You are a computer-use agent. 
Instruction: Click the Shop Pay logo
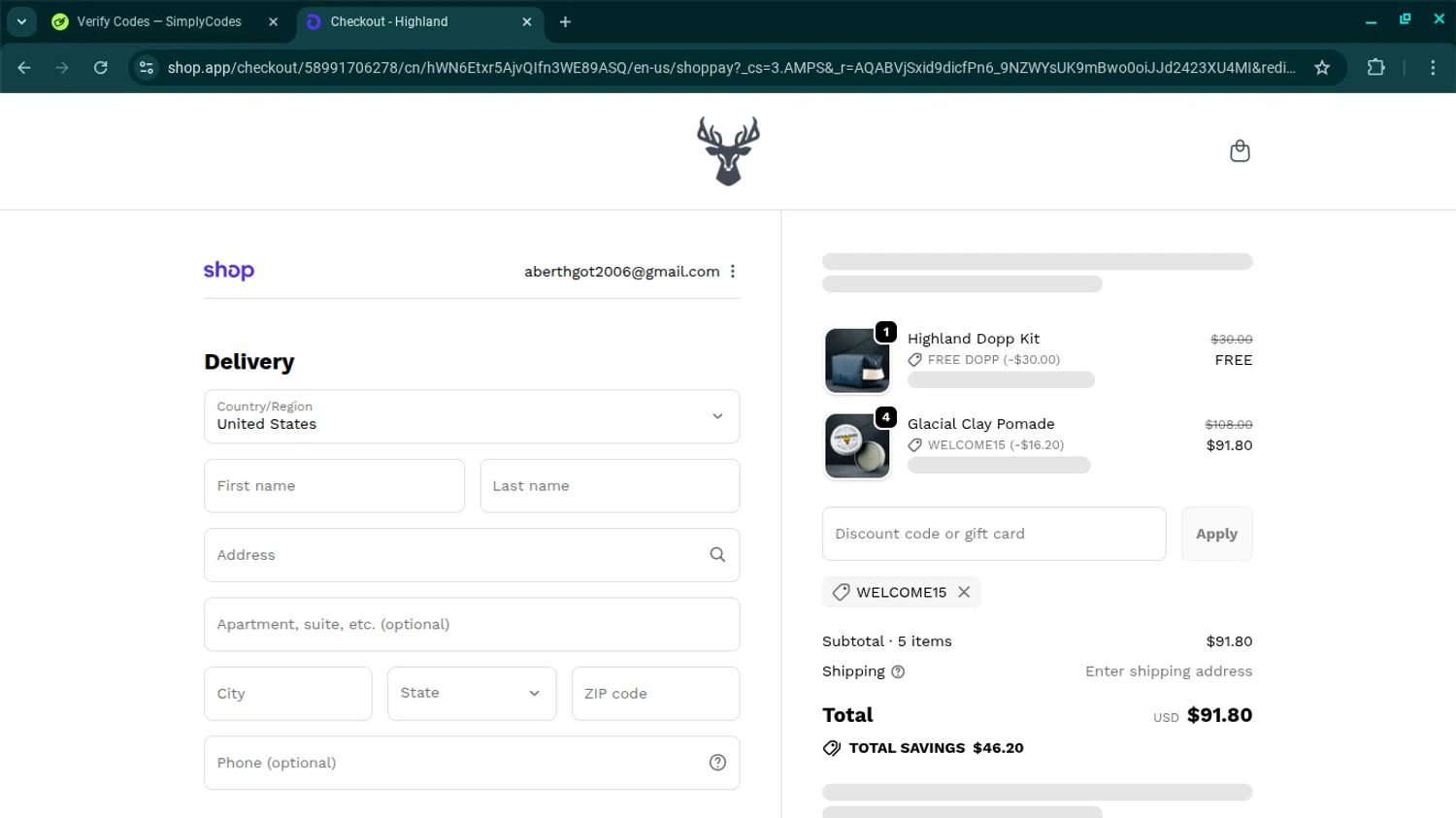229,271
